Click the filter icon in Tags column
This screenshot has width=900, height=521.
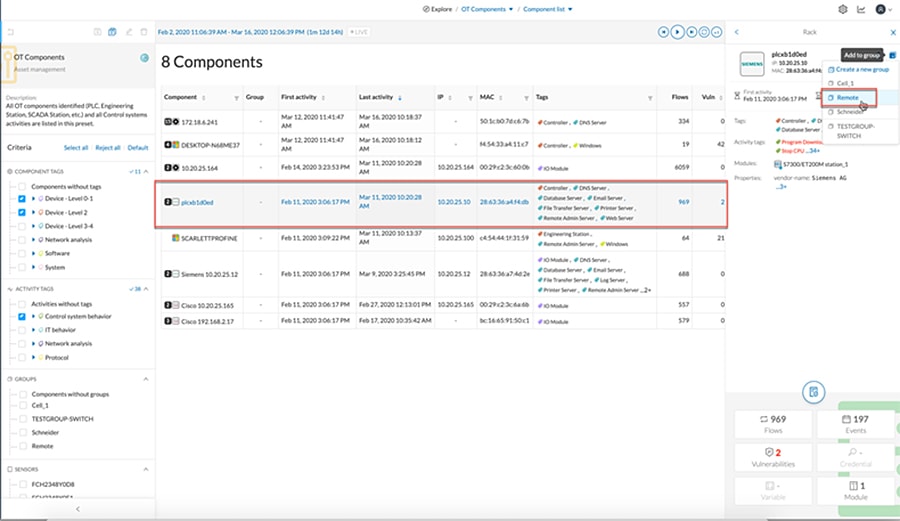[x=650, y=98]
